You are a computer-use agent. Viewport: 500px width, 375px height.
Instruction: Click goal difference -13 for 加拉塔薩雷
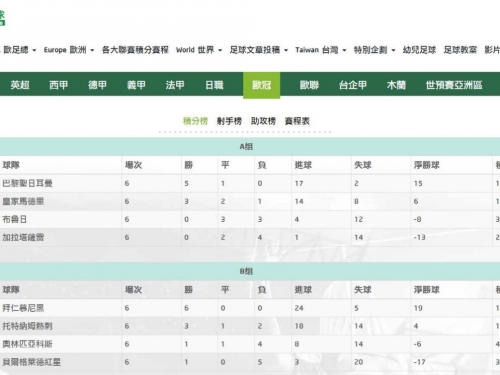coord(420,237)
